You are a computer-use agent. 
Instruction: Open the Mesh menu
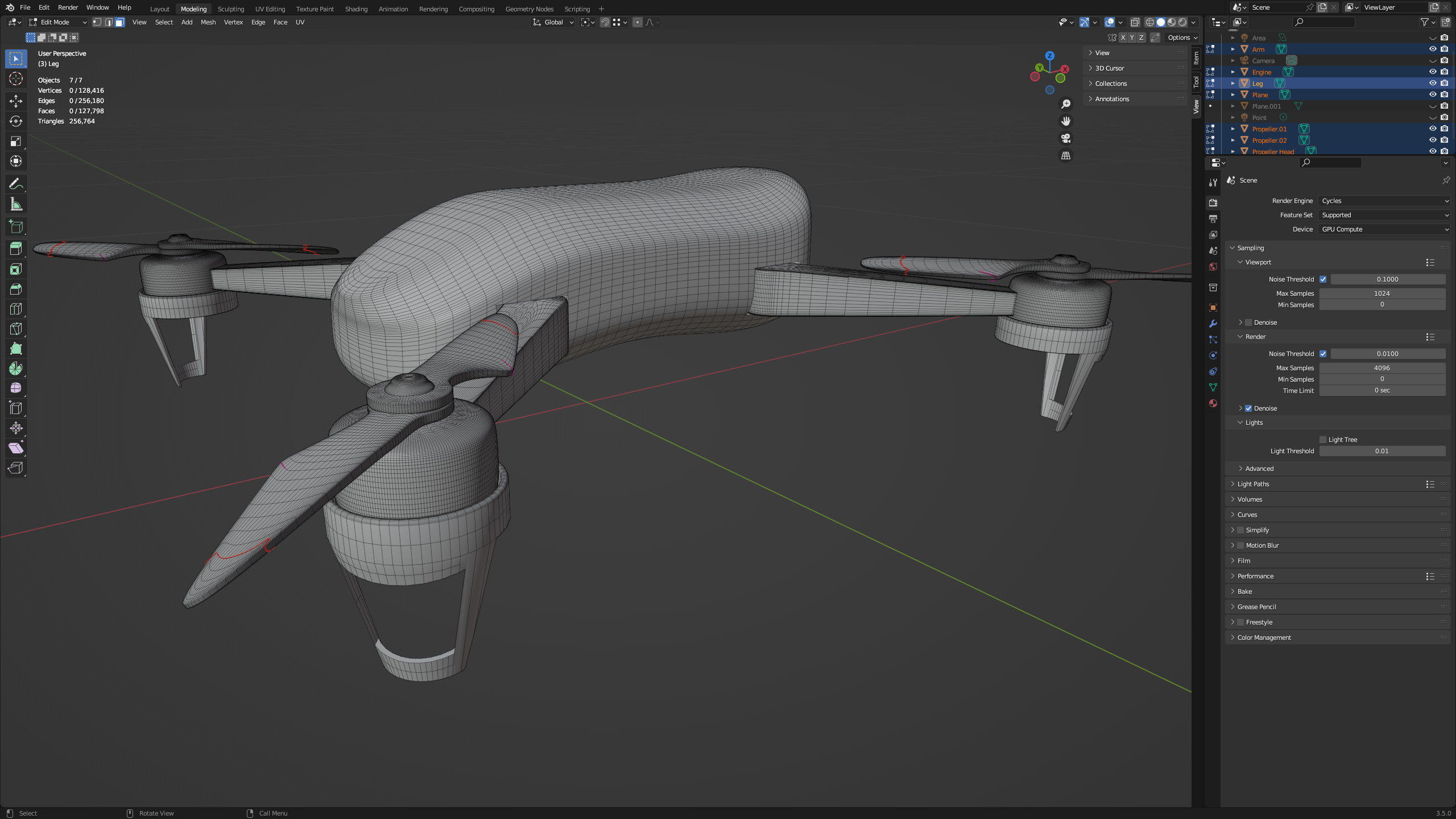click(x=208, y=22)
